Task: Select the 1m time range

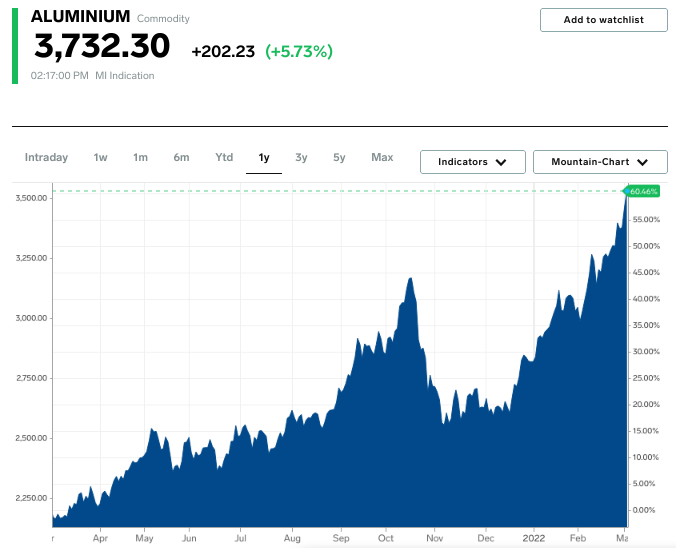Action: point(141,157)
